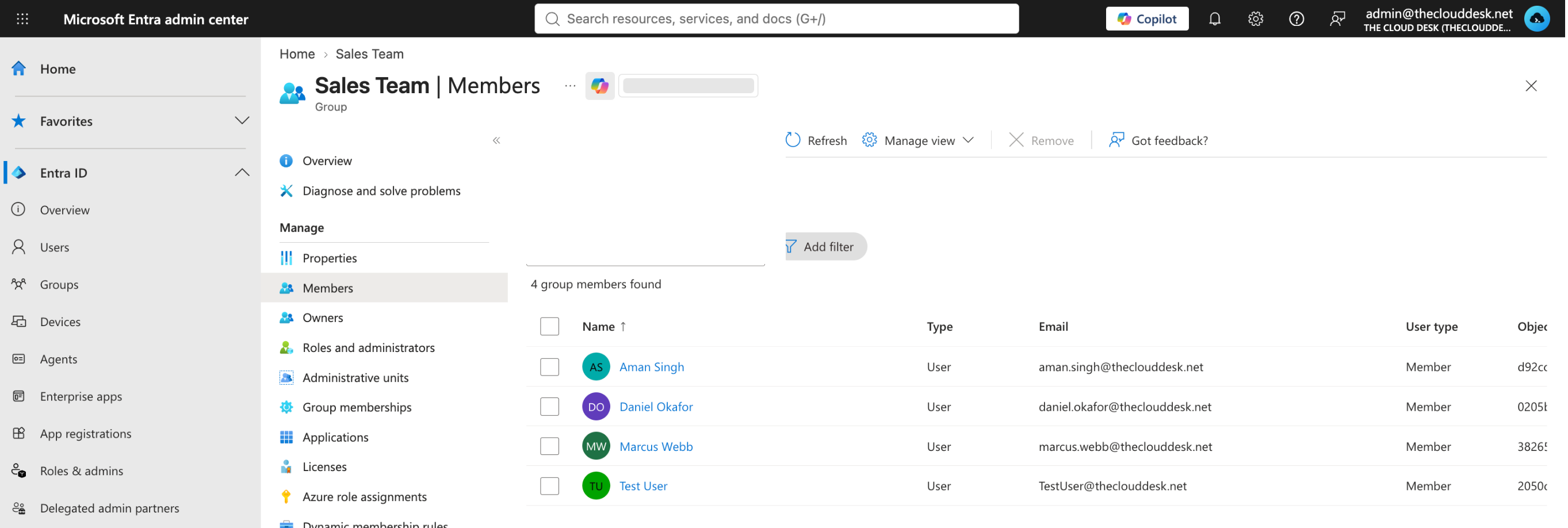
Task: Select the Daniel Okafor row checkbox
Action: click(x=550, y=407)
